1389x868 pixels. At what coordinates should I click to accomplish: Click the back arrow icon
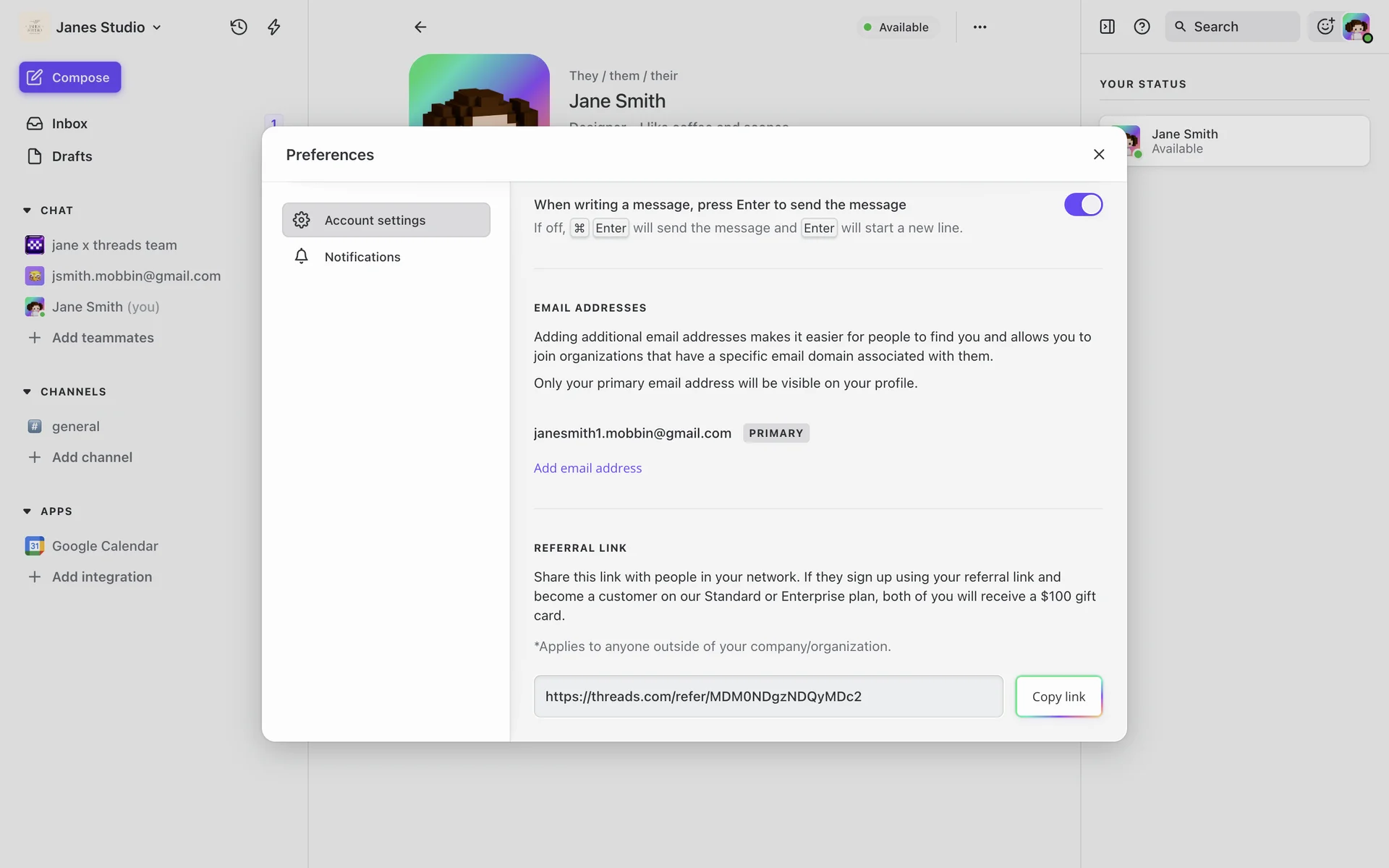[x=420, y=27]
